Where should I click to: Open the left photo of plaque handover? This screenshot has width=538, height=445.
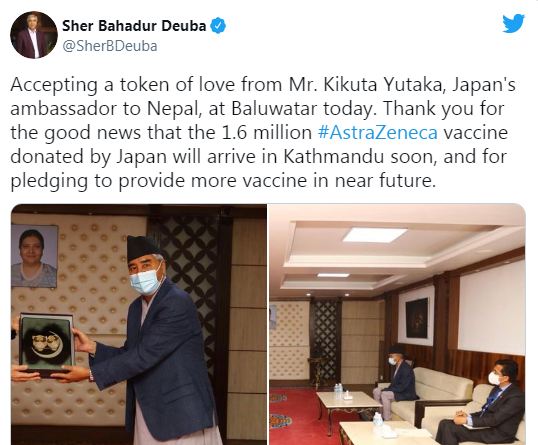pos(139,324)
